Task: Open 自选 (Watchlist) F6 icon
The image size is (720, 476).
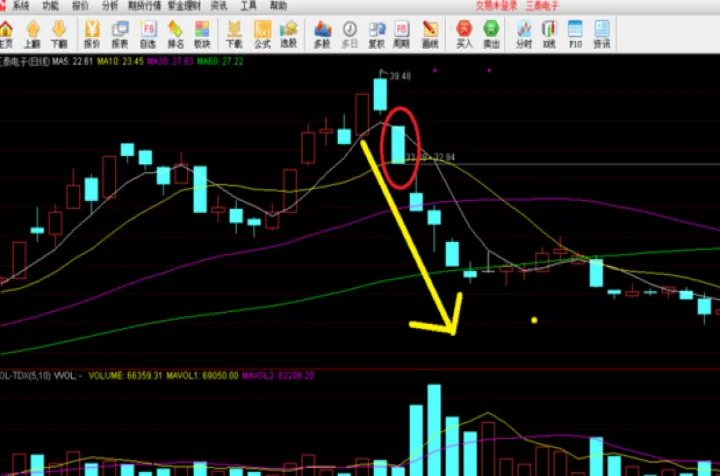Action: 148,33
